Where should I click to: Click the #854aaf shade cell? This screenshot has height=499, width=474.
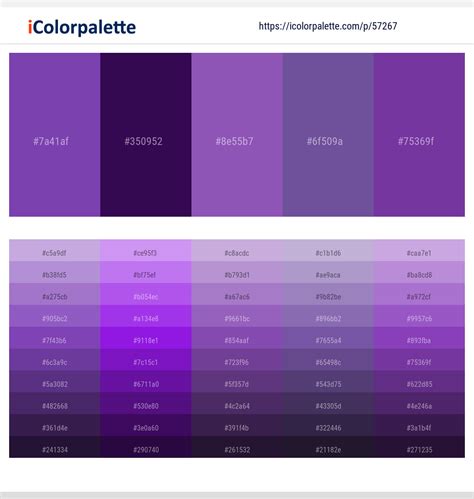(237, 338)
